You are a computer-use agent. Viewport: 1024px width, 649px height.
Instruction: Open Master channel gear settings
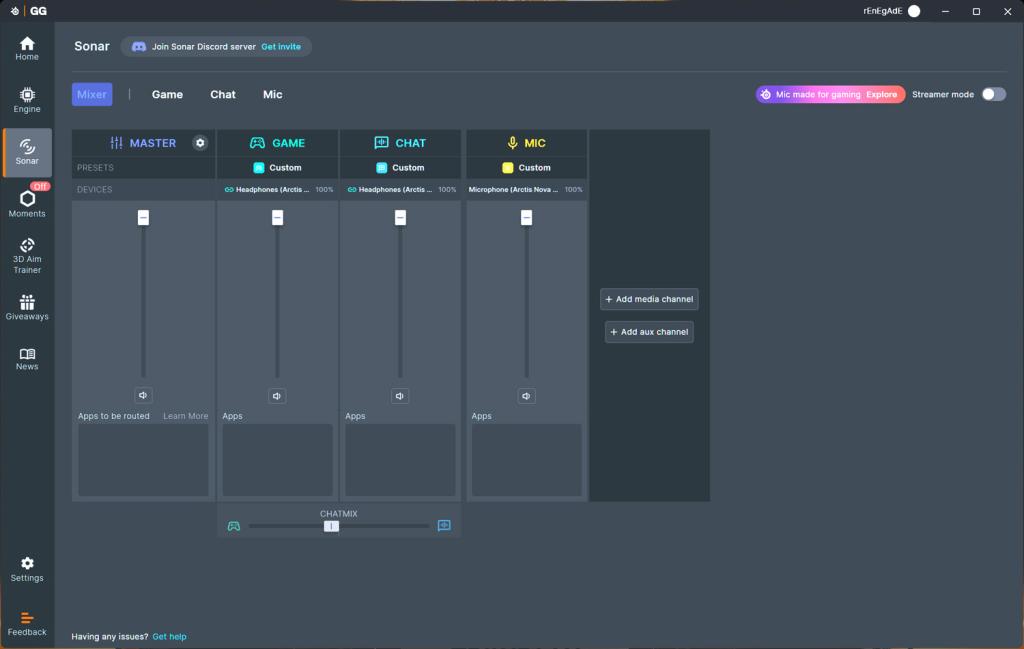coord(200,143)
